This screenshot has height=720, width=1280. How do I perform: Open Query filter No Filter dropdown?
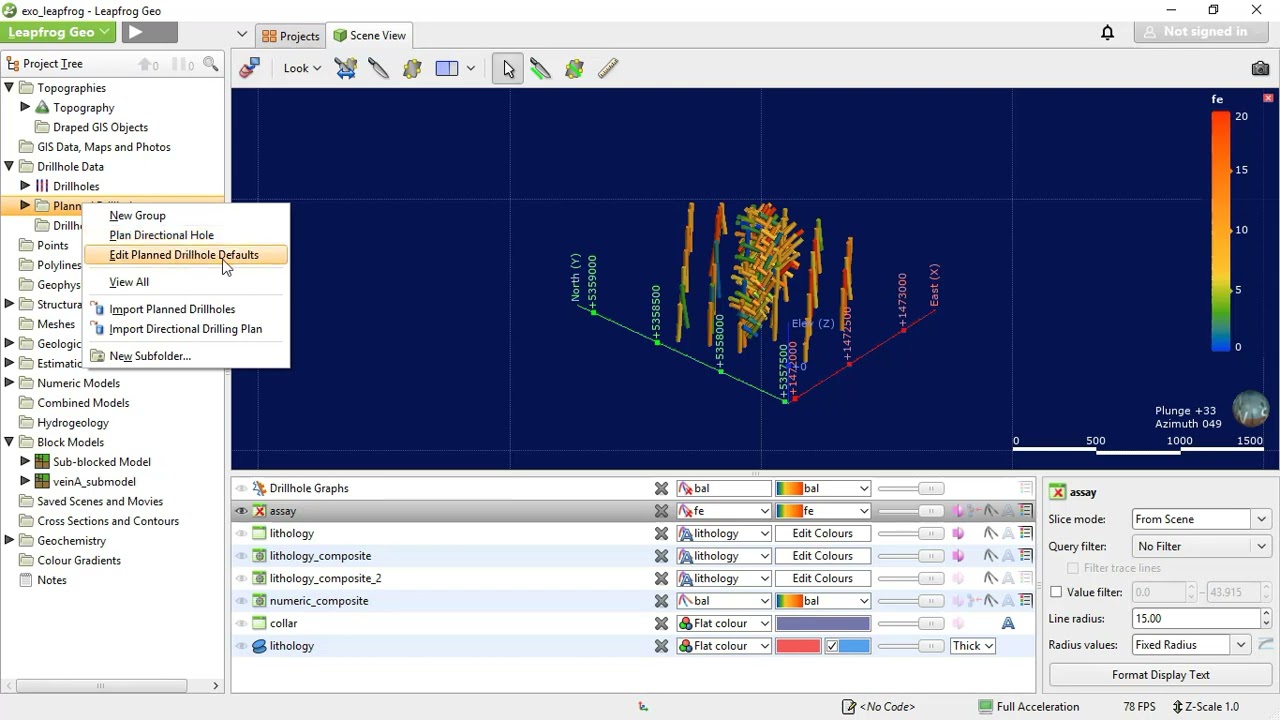click(1201, 546)
